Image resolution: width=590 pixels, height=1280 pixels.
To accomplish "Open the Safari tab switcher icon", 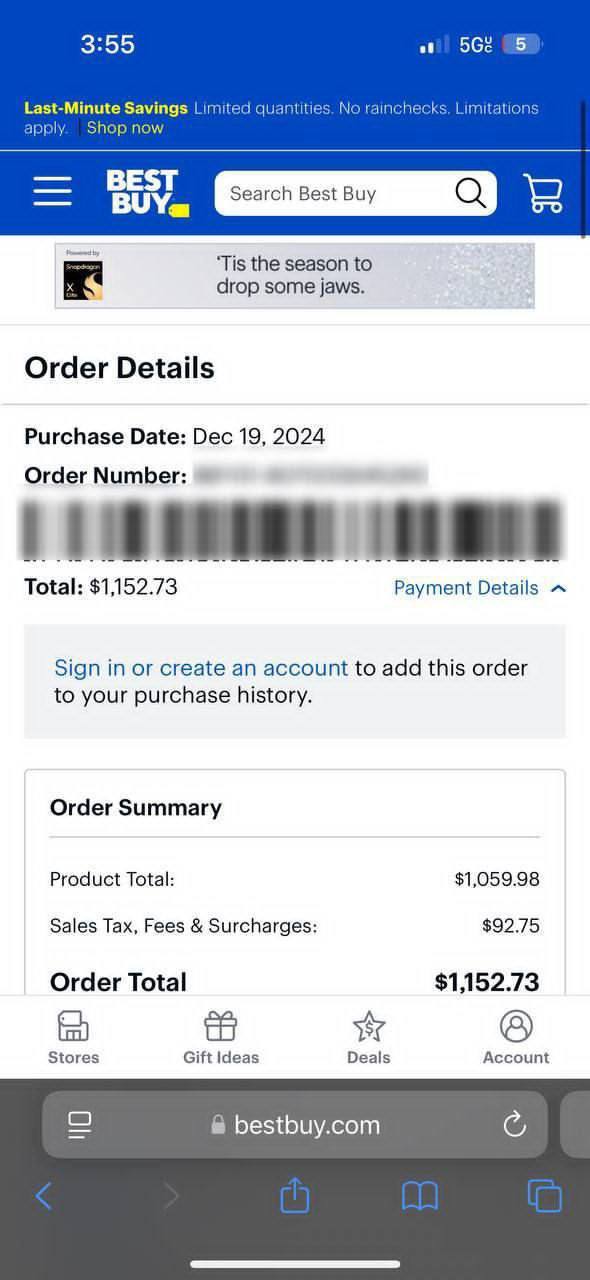I will [544, 1196].
